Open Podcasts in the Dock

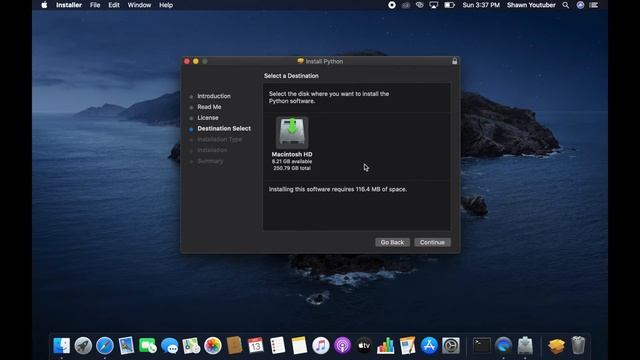coord(342,346)
